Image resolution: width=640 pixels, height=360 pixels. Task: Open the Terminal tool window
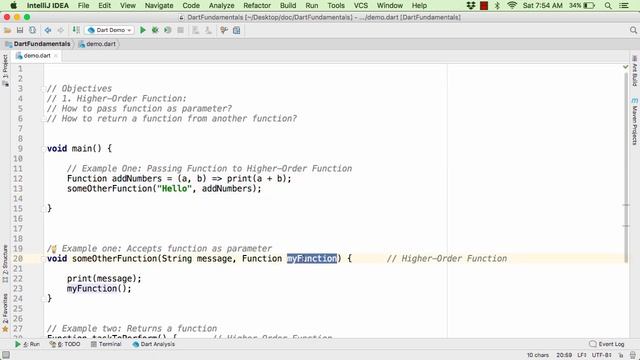coord(106,344)
